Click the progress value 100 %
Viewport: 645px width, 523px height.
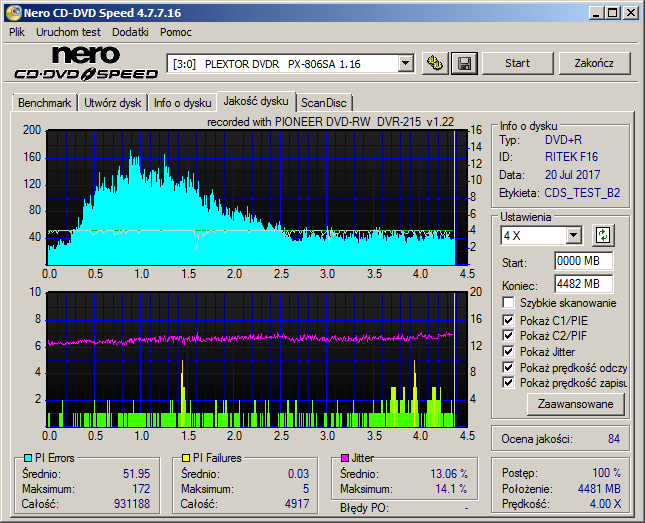click(606, 473)
